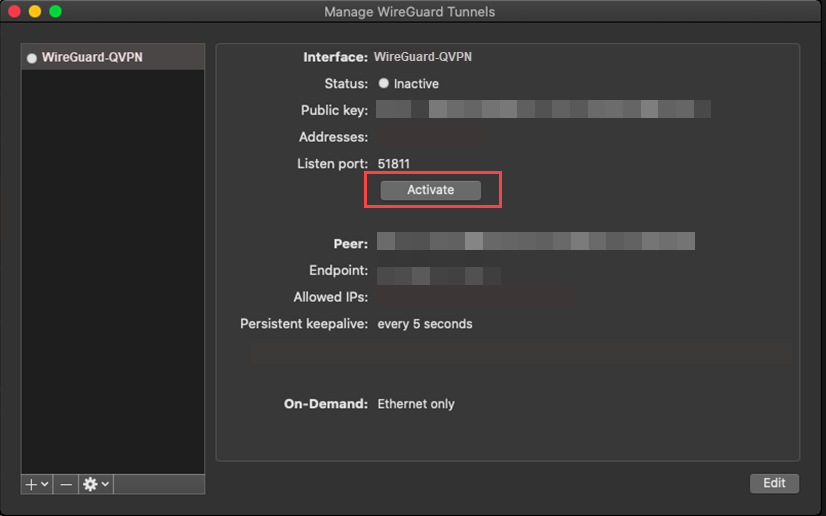Click the minus icon to remove tunnel
Viewport: 826px width, 516px height.
(66, 484)
